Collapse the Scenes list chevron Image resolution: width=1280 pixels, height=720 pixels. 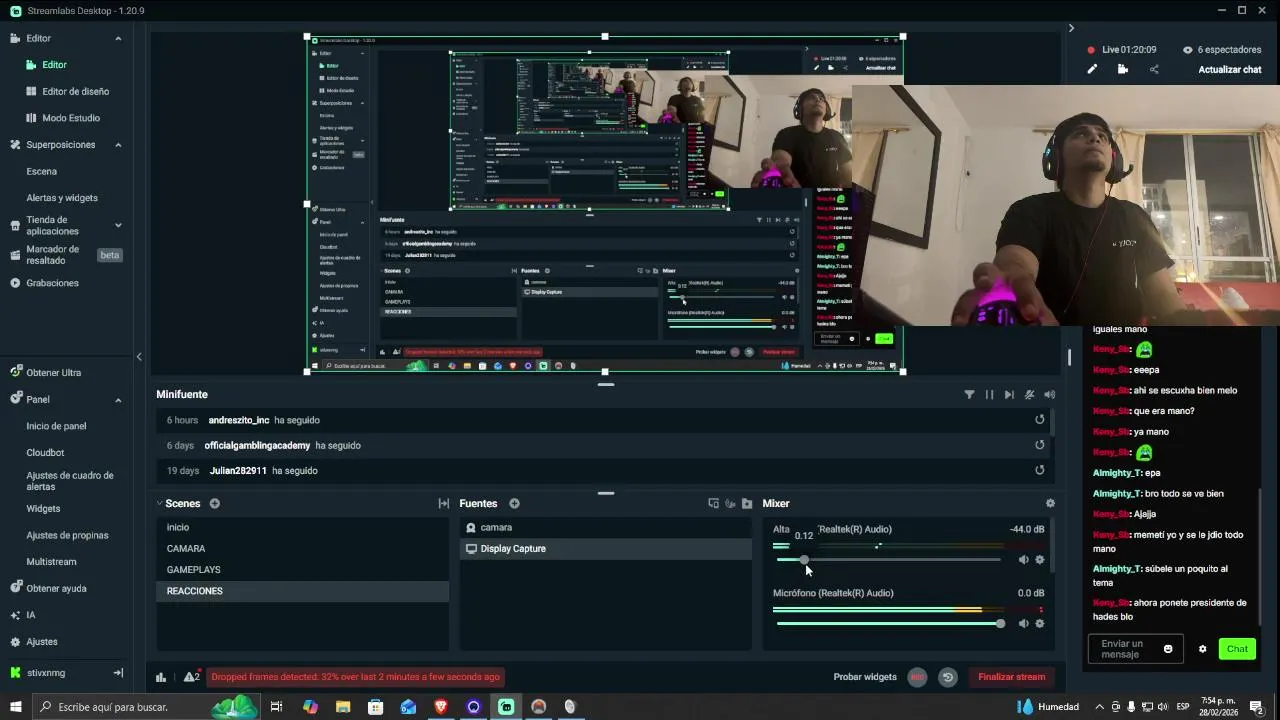coord(159,504)
